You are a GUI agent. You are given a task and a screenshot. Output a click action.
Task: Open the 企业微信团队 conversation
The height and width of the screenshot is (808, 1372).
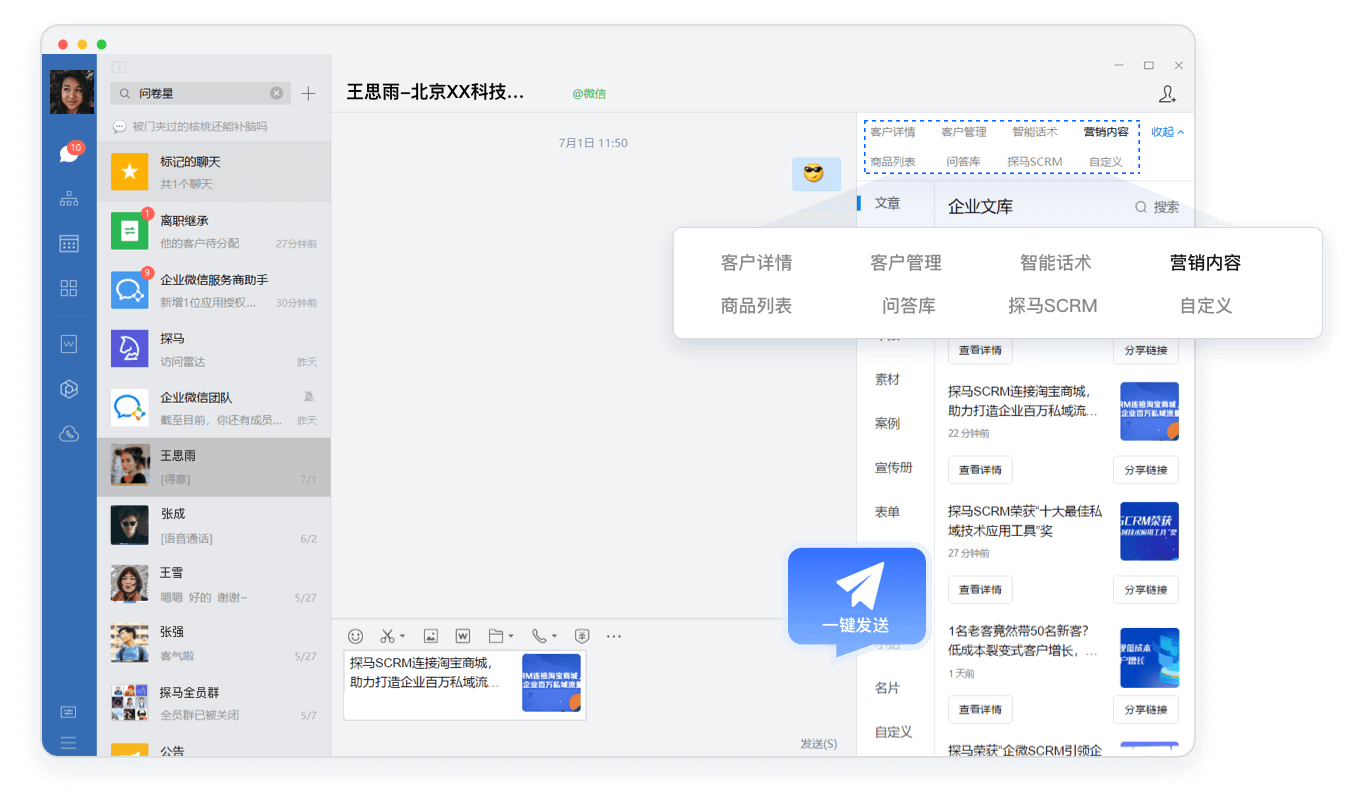pos(214,408)
